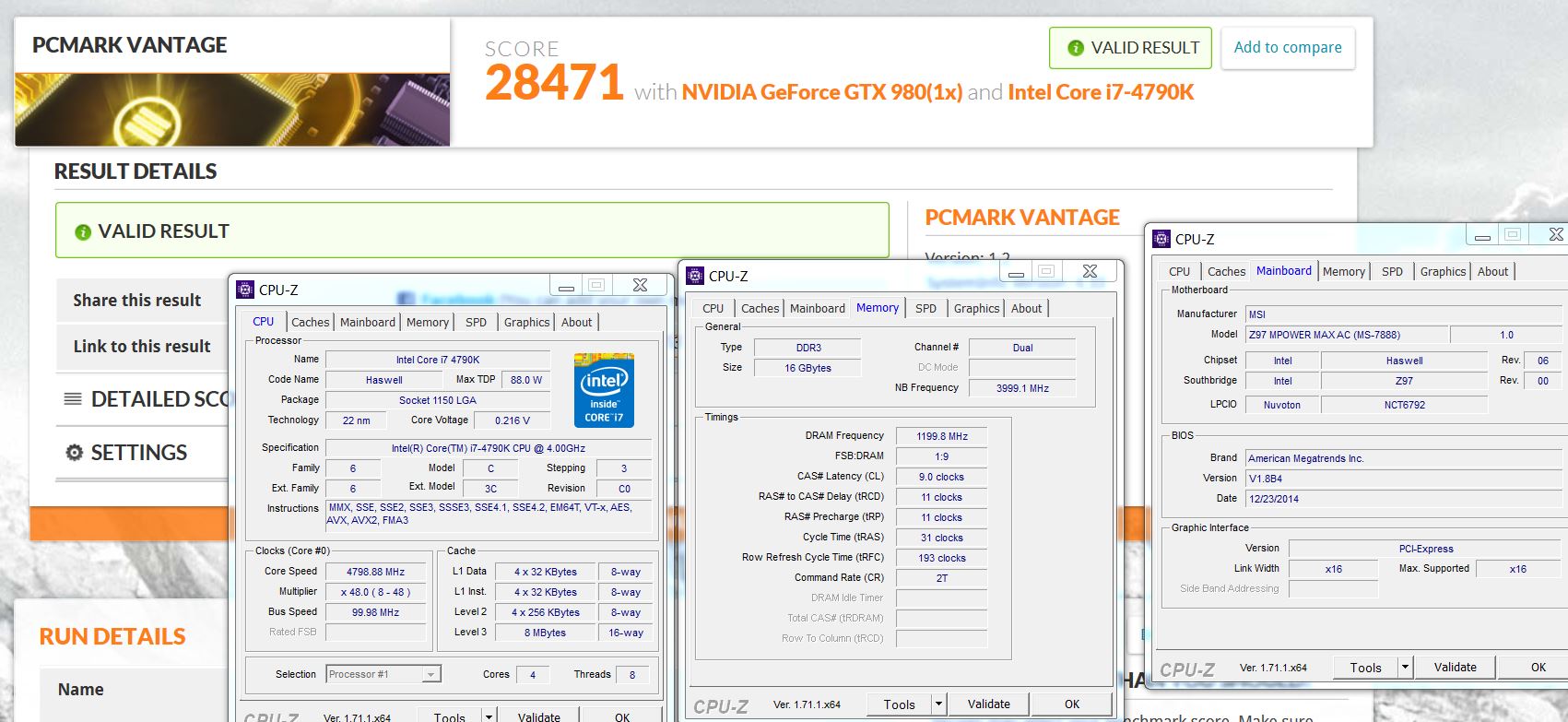This screenshot has width=1568, height=722.
Task: Click the Socket 1150 LGA package value
Action: [x=438, y=400]
